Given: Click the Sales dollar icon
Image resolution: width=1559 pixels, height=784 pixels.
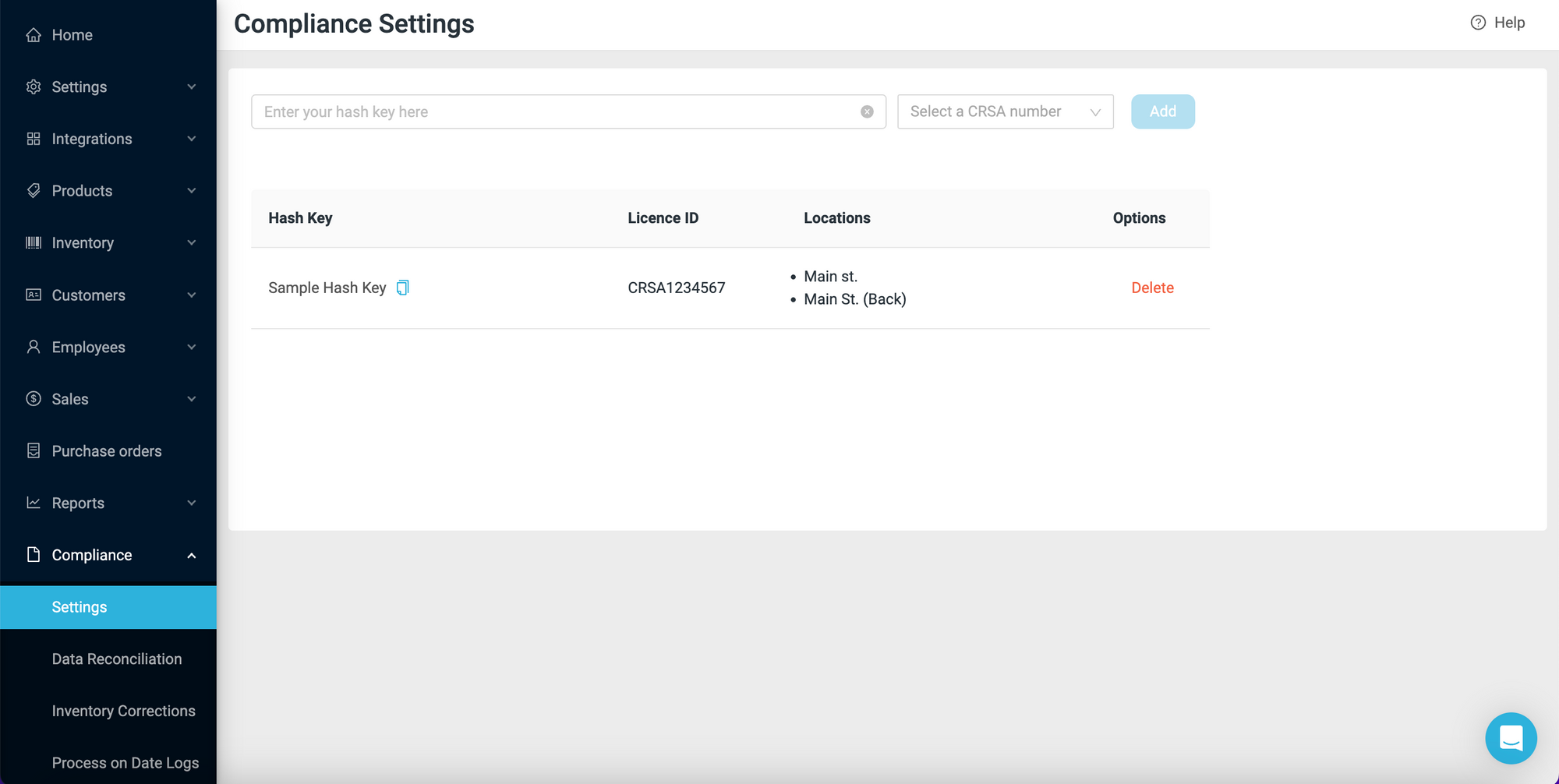Looking at the screenshot, I should click(x=34, y=399).
